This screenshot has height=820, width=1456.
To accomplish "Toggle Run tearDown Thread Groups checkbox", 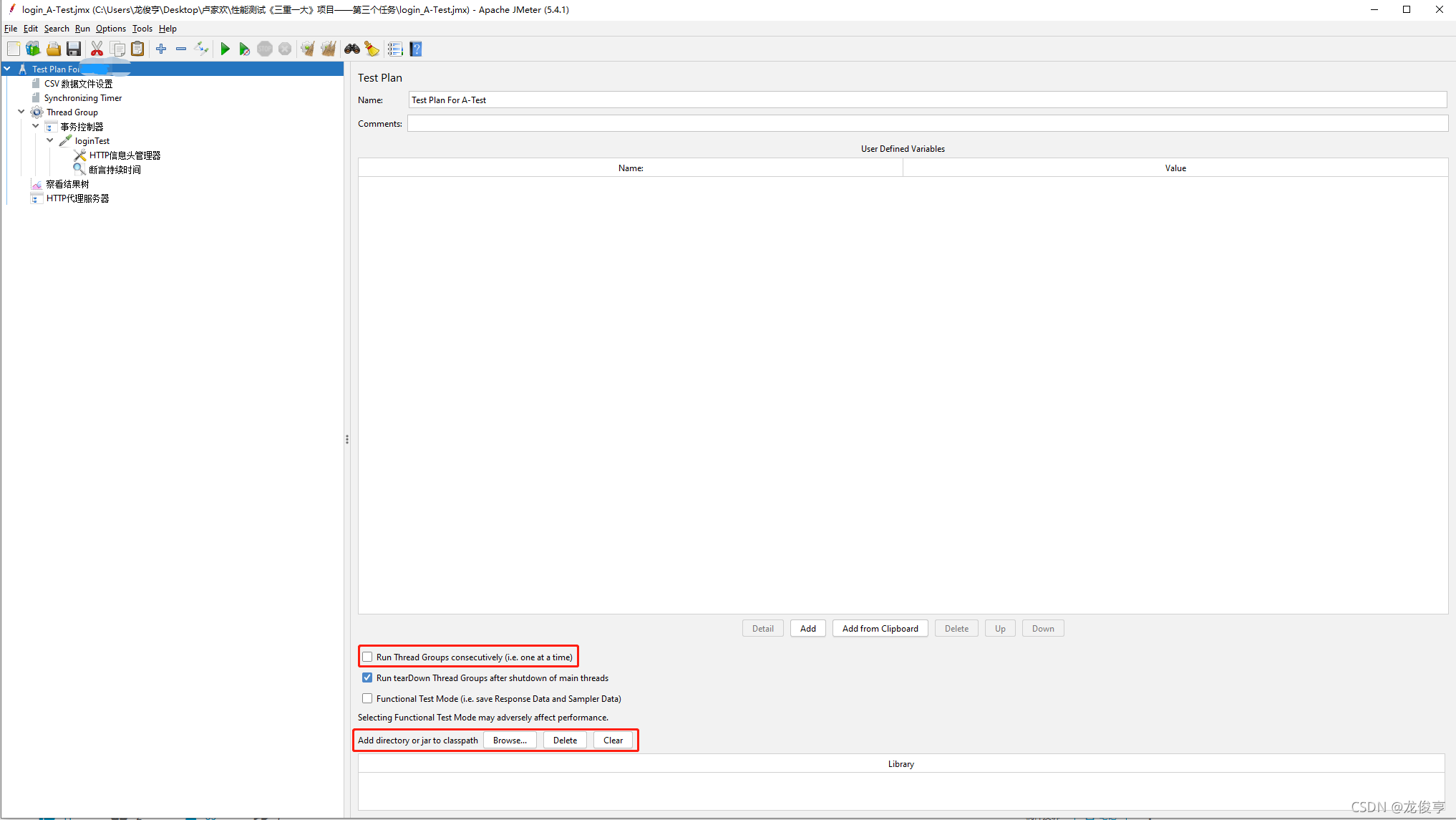I will tap(367, 678).
